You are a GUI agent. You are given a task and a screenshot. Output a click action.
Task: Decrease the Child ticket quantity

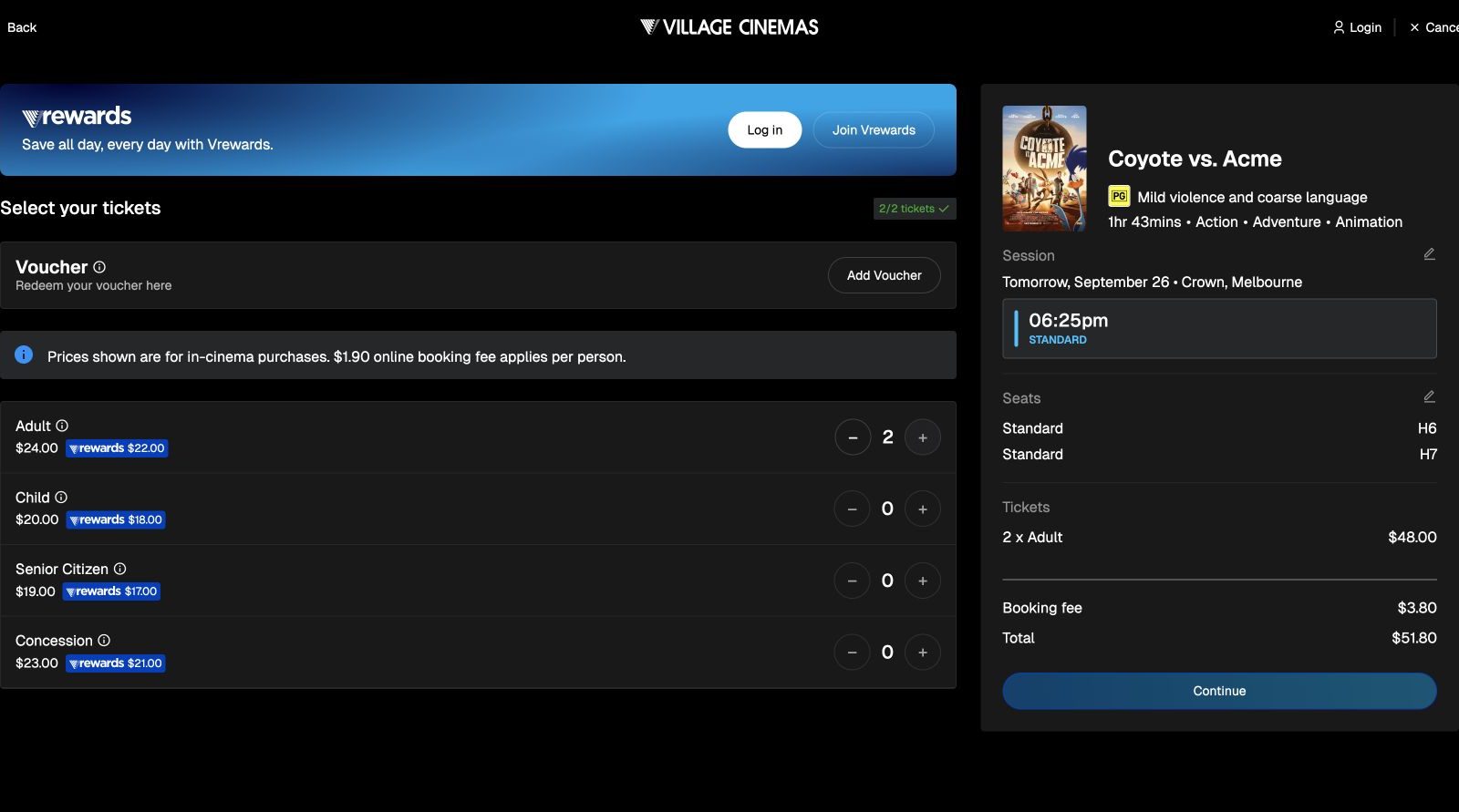click(x=852, y=509)
